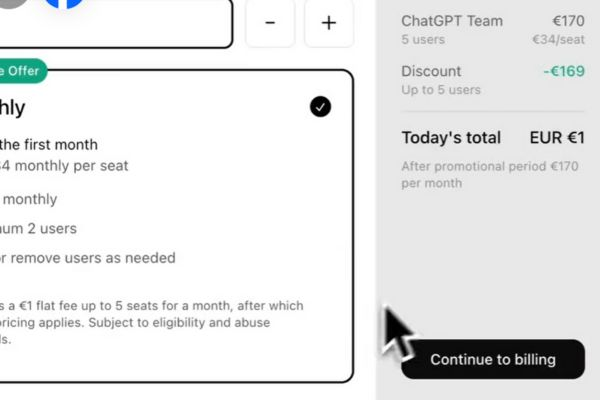This screenshot has width=600, height=400.
Task: Click the "2 users" minimum requirement line
Action: (38, 229)
